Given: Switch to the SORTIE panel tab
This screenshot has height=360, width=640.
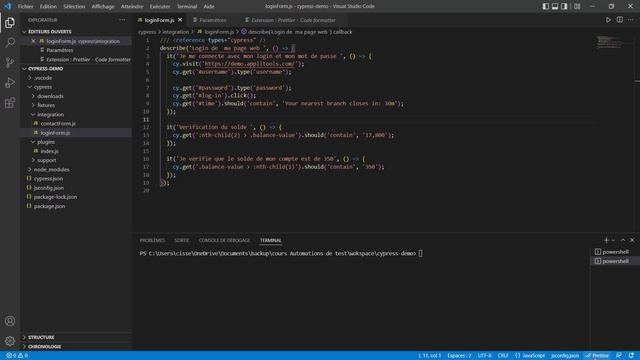Looking at the screenshot, I should coord(182,240).
